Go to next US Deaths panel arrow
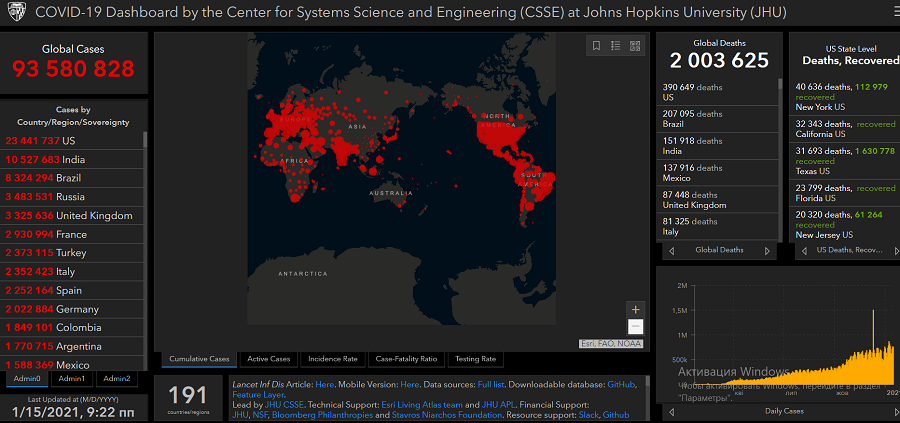900x423 pixels. point(897,251)
